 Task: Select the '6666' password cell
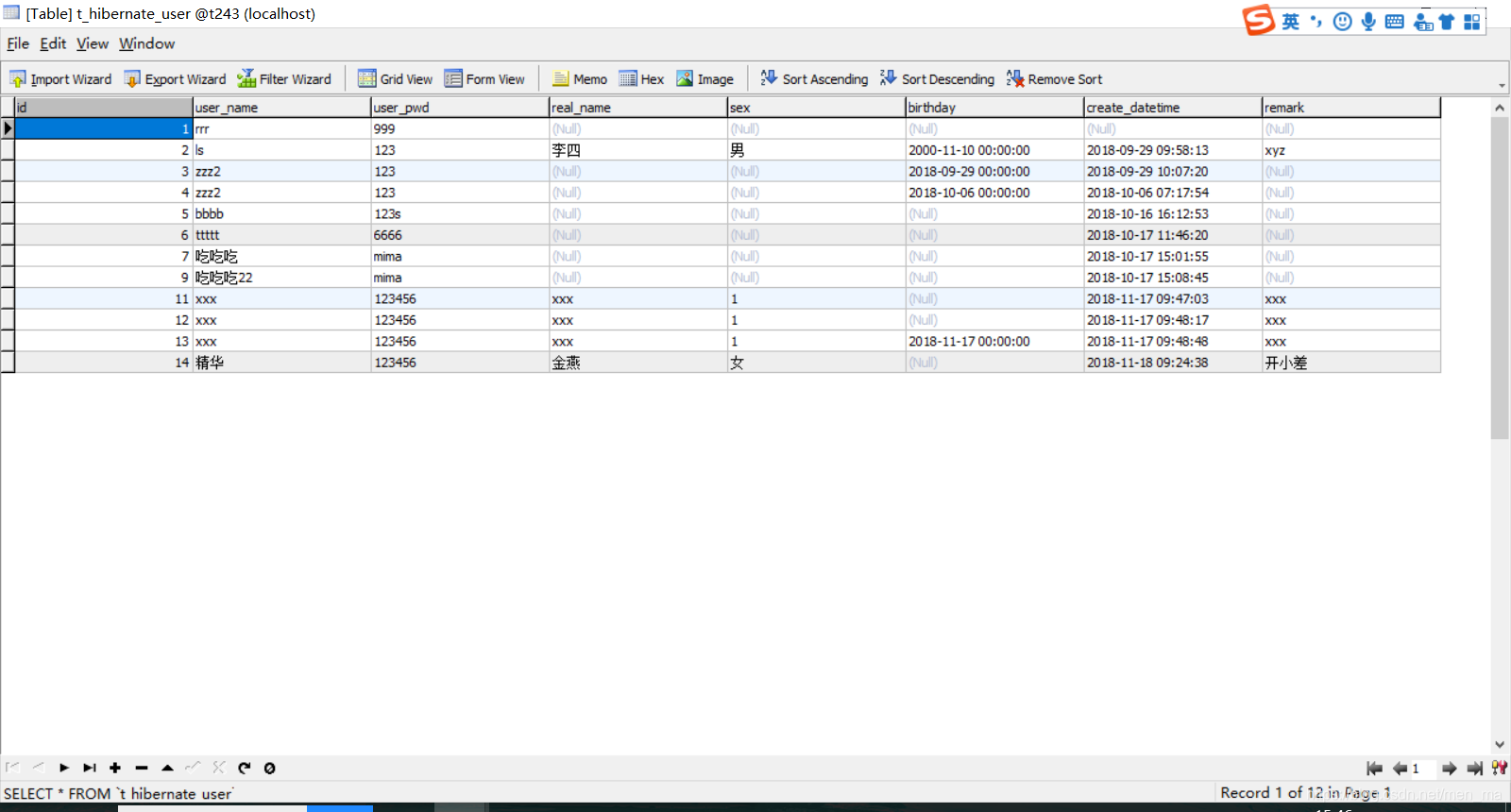460,235
